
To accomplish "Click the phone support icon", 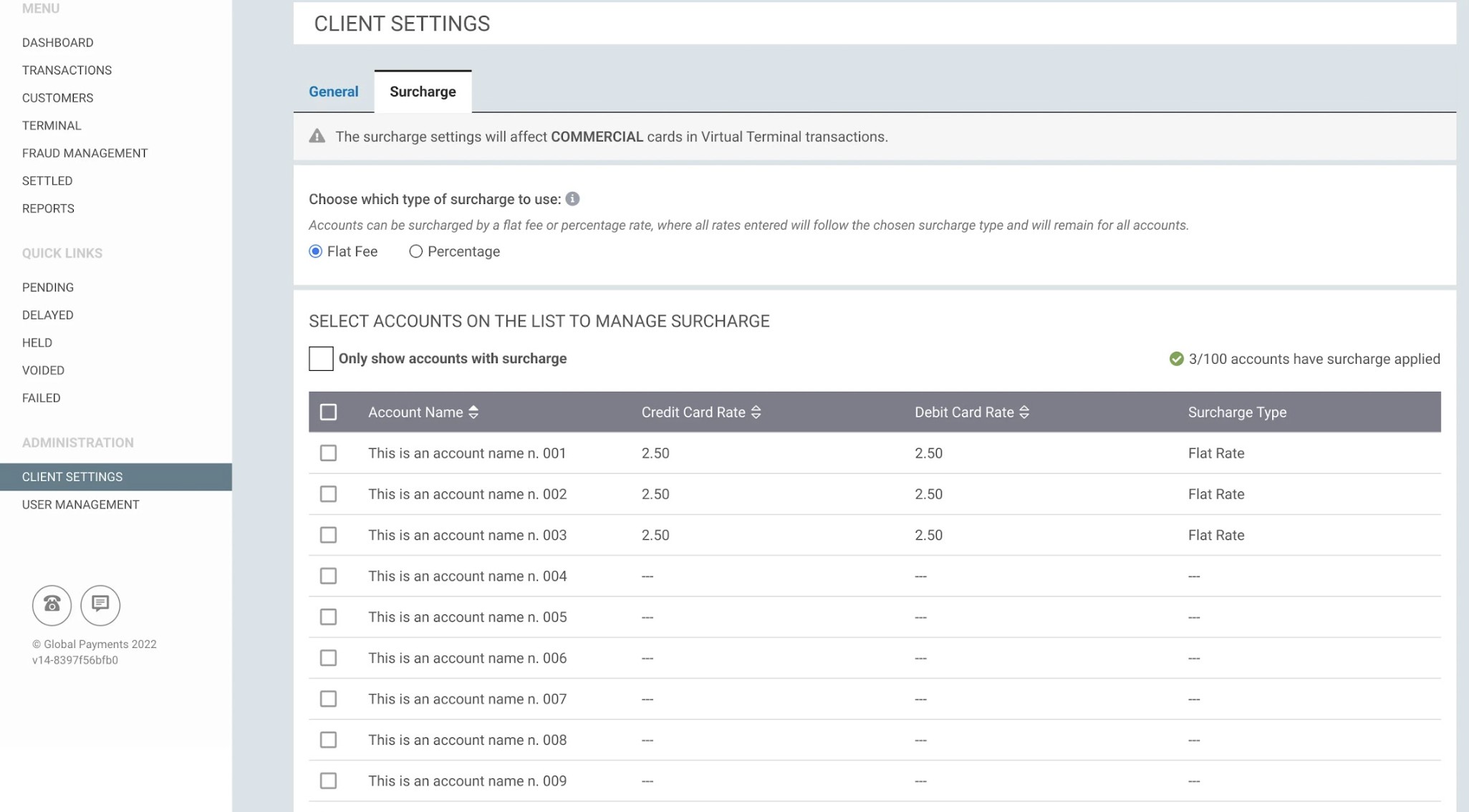I will point(52,605).
